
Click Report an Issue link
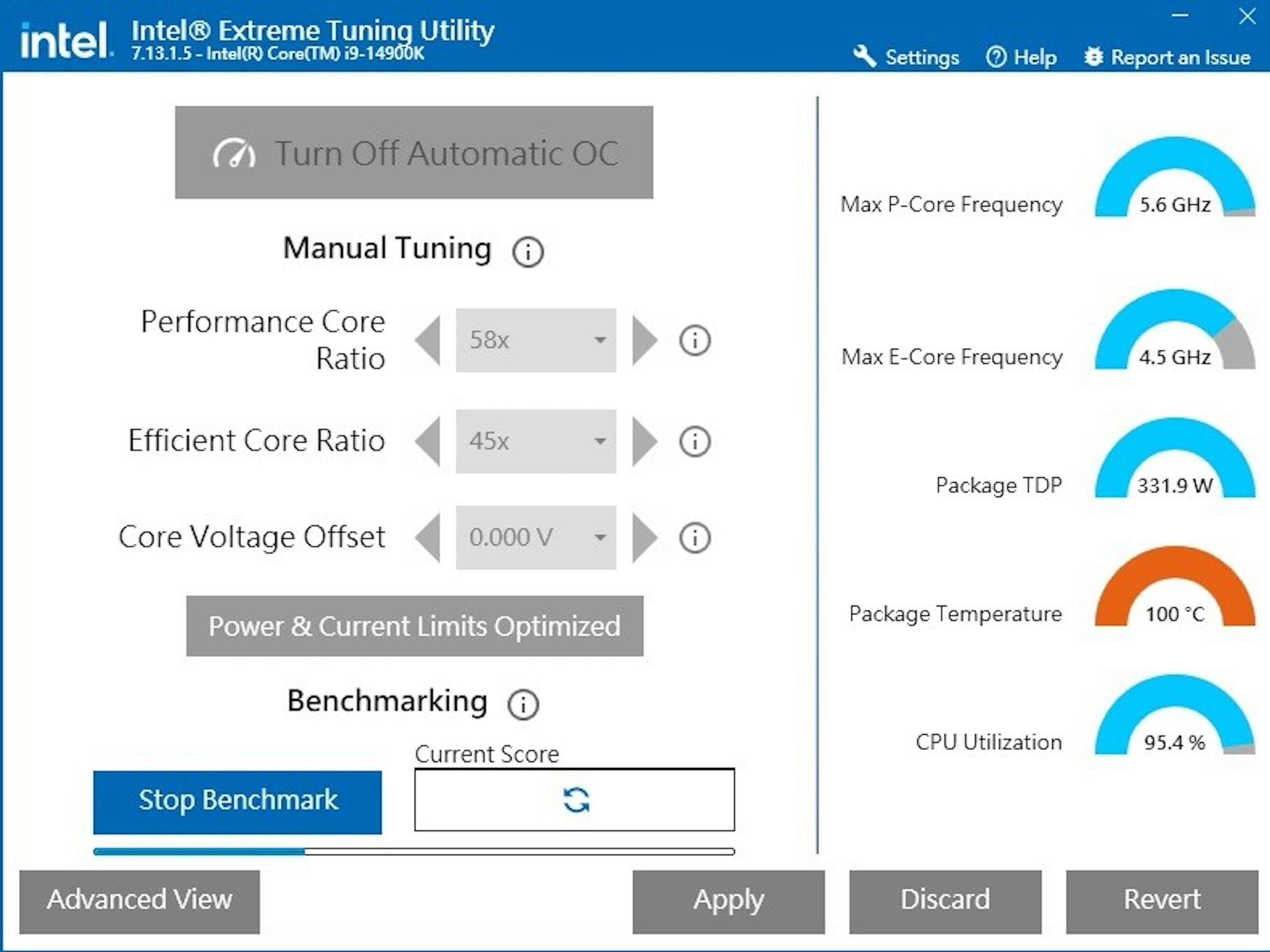tap(1168, 57)
